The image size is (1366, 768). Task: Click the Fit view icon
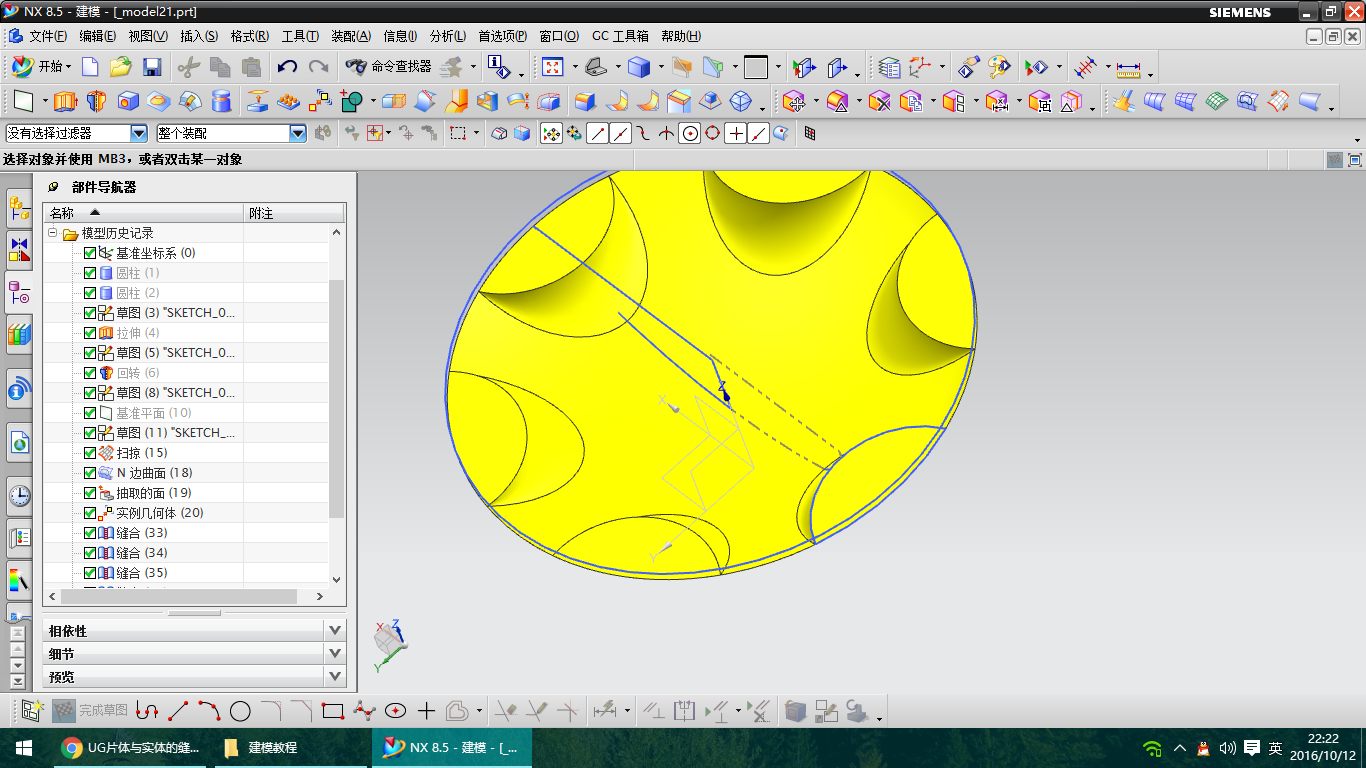click(553, 67)
